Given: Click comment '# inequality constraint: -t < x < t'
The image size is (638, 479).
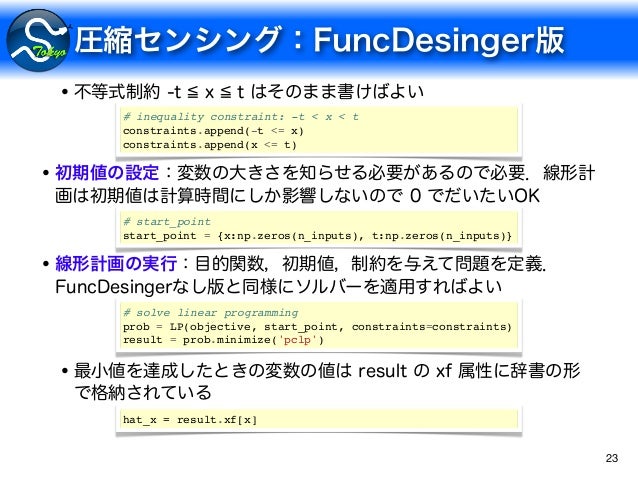Looking at the screenshot, I should click(241, 117).
